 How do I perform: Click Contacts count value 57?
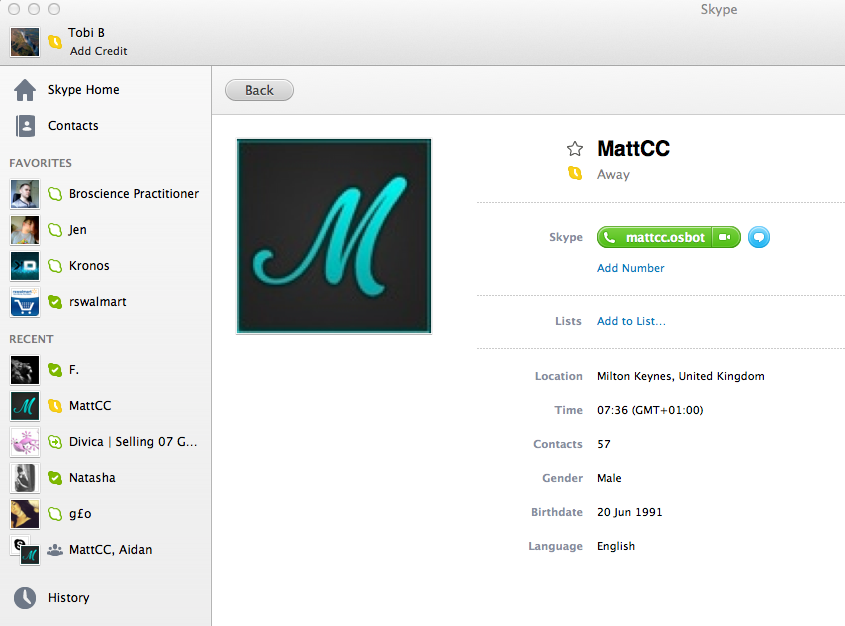pos(604,444)
